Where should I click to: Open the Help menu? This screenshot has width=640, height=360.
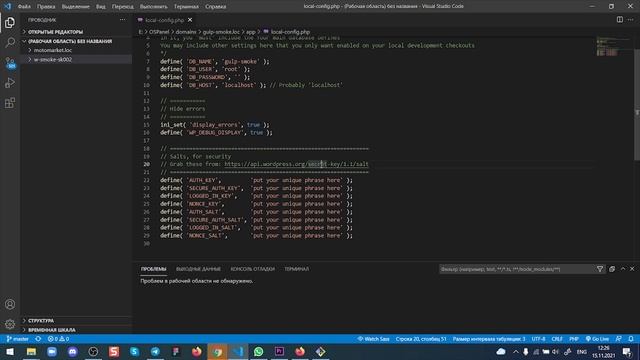216,6
